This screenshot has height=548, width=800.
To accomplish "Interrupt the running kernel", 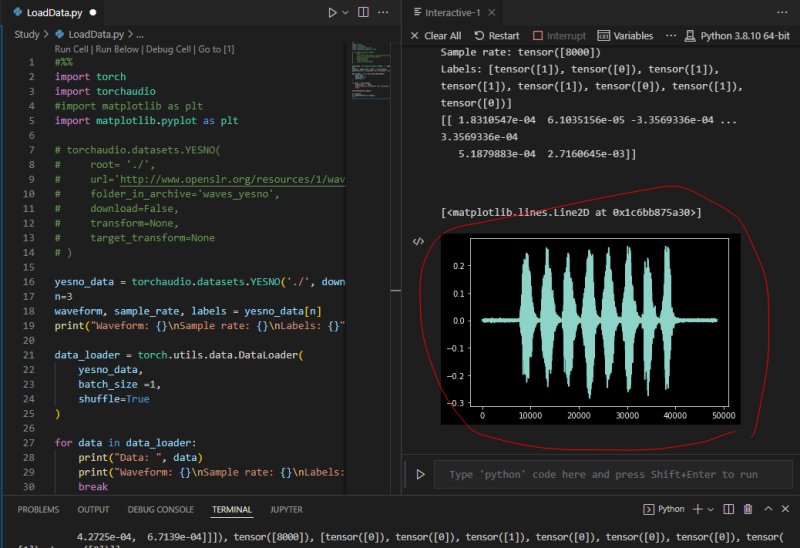I will (560, 36).
